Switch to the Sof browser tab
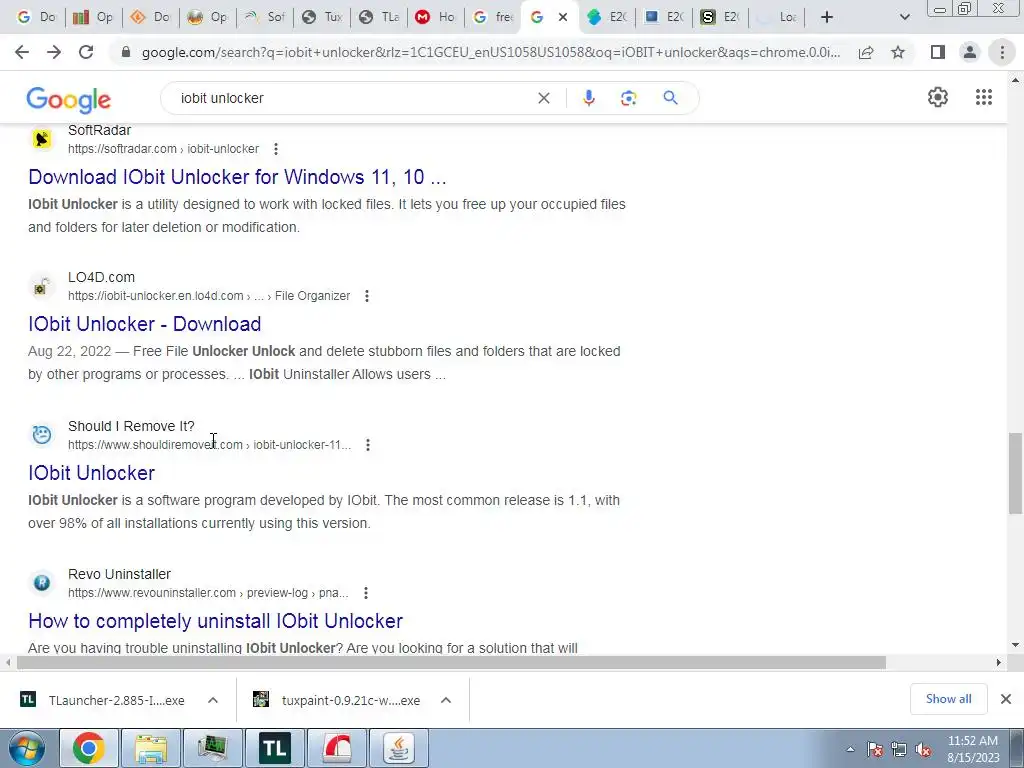 (265, 17)
